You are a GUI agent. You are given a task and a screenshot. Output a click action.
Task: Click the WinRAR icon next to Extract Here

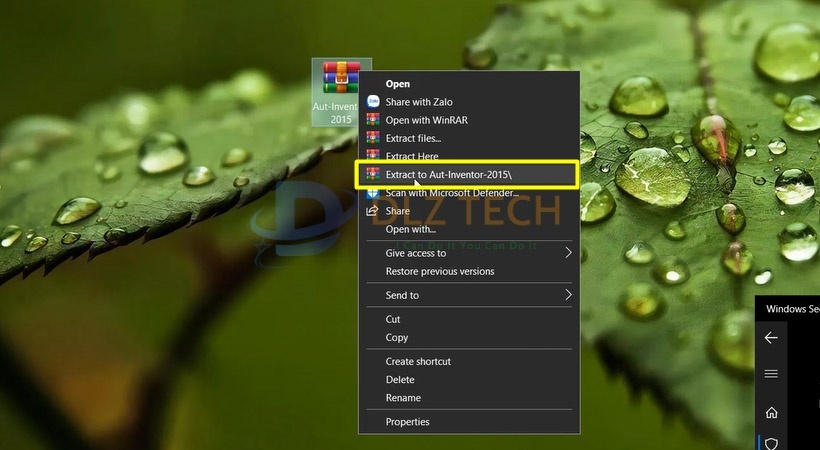[x=373, y=155]
